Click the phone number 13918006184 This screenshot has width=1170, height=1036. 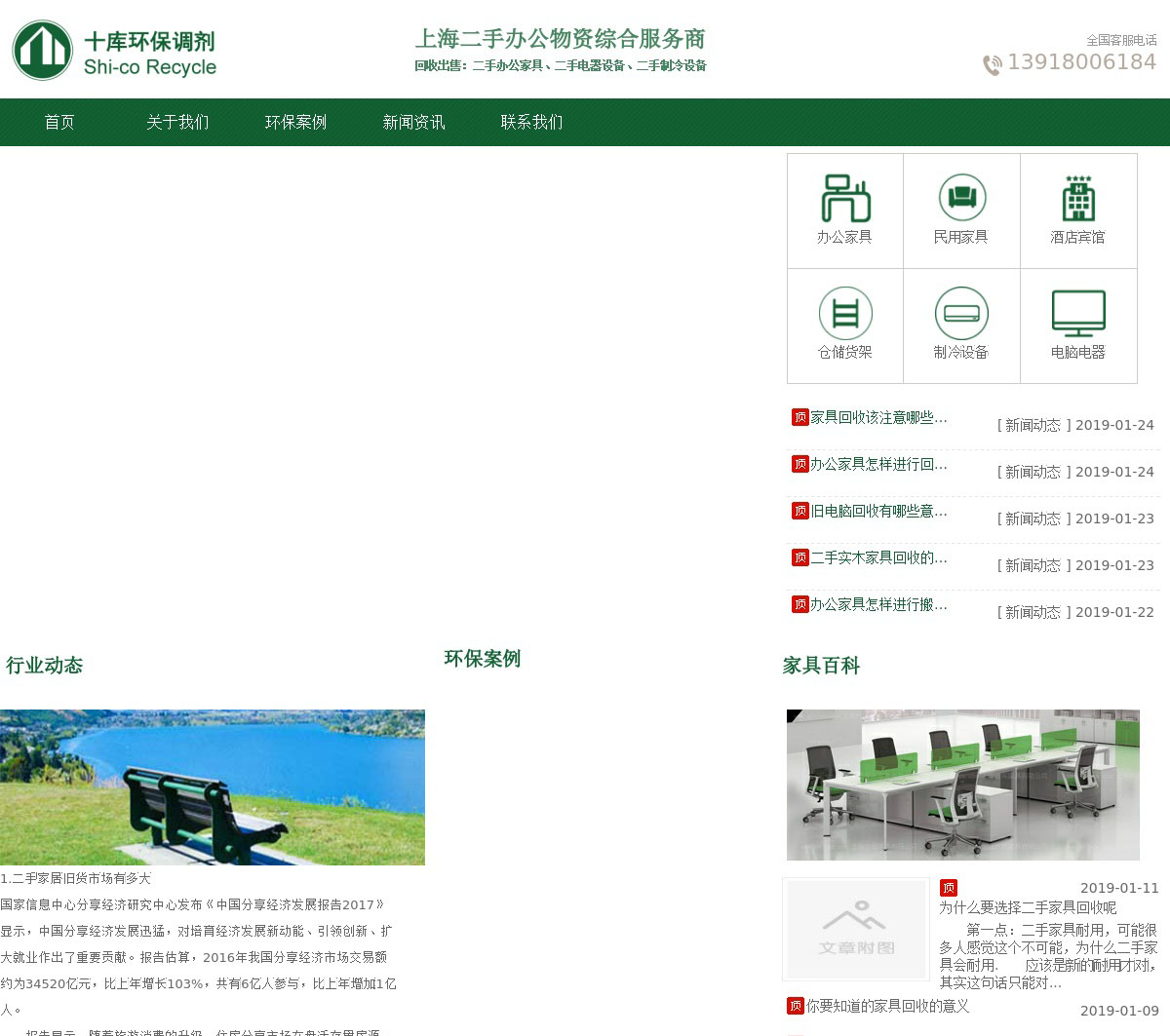[1081, 62]
